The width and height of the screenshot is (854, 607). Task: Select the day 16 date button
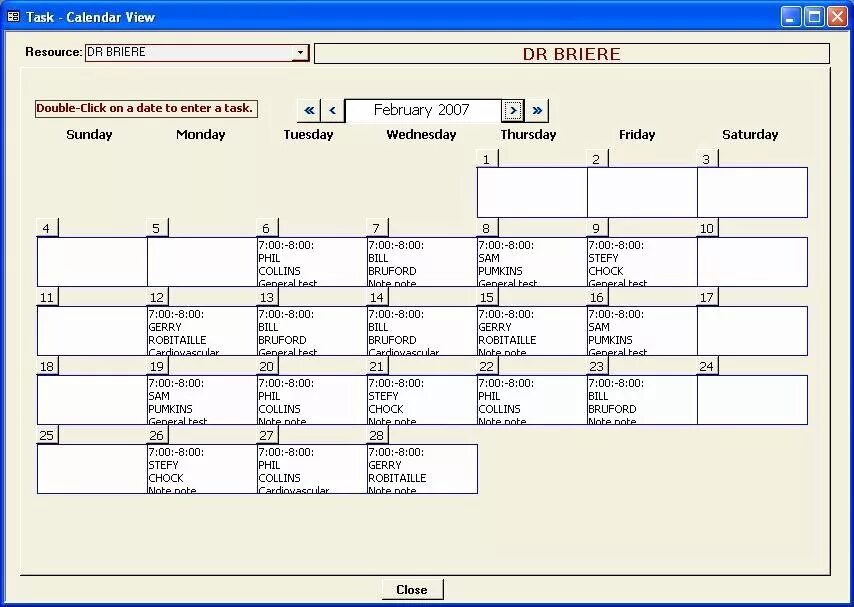597,298
